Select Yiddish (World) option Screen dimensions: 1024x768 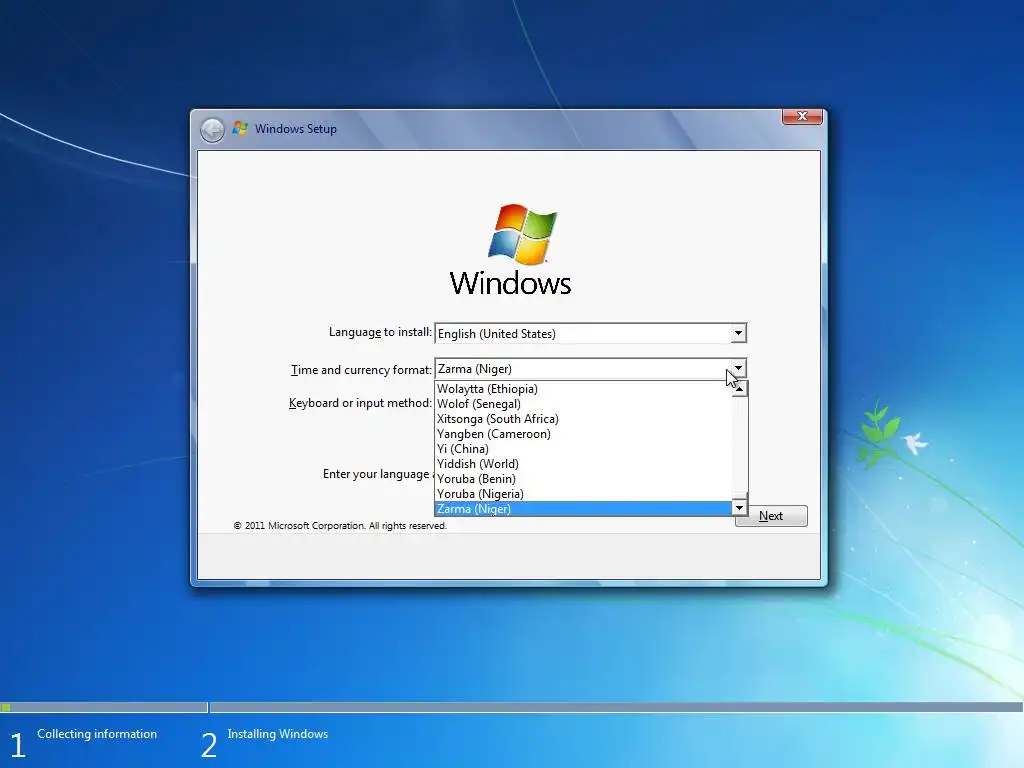[x=583, y=464]
